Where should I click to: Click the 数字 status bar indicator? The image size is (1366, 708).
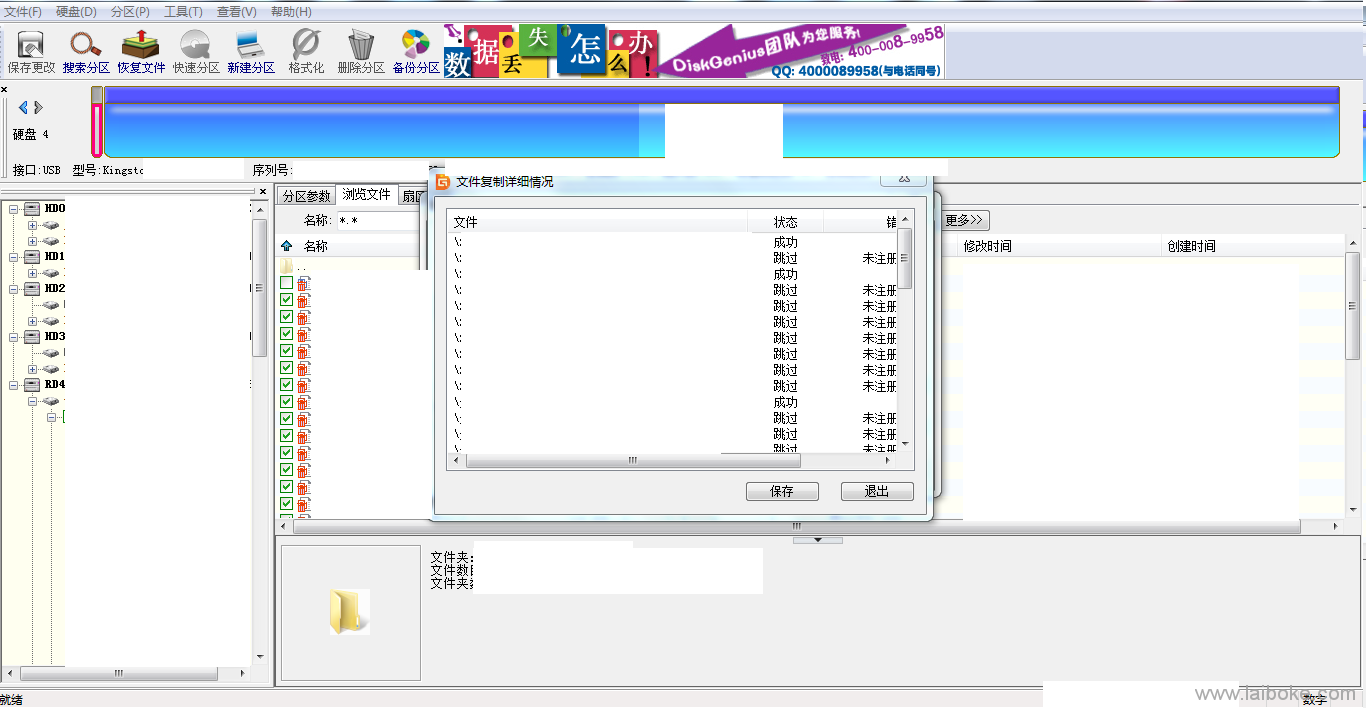[1314, 700]
